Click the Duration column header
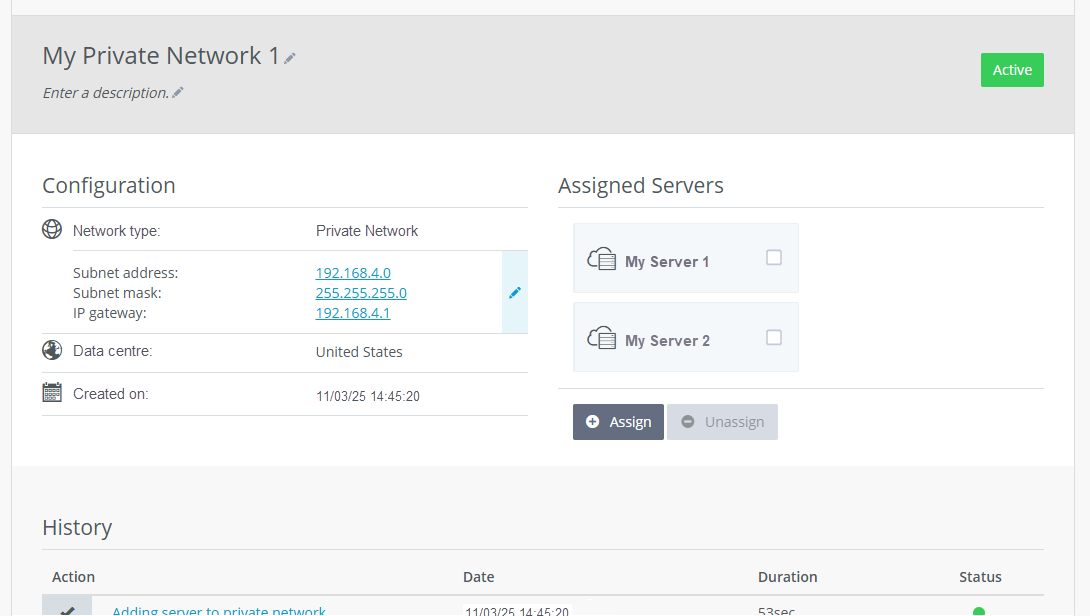The width and height of the screenshot is (1090, 616). click(x=788, y=577)
